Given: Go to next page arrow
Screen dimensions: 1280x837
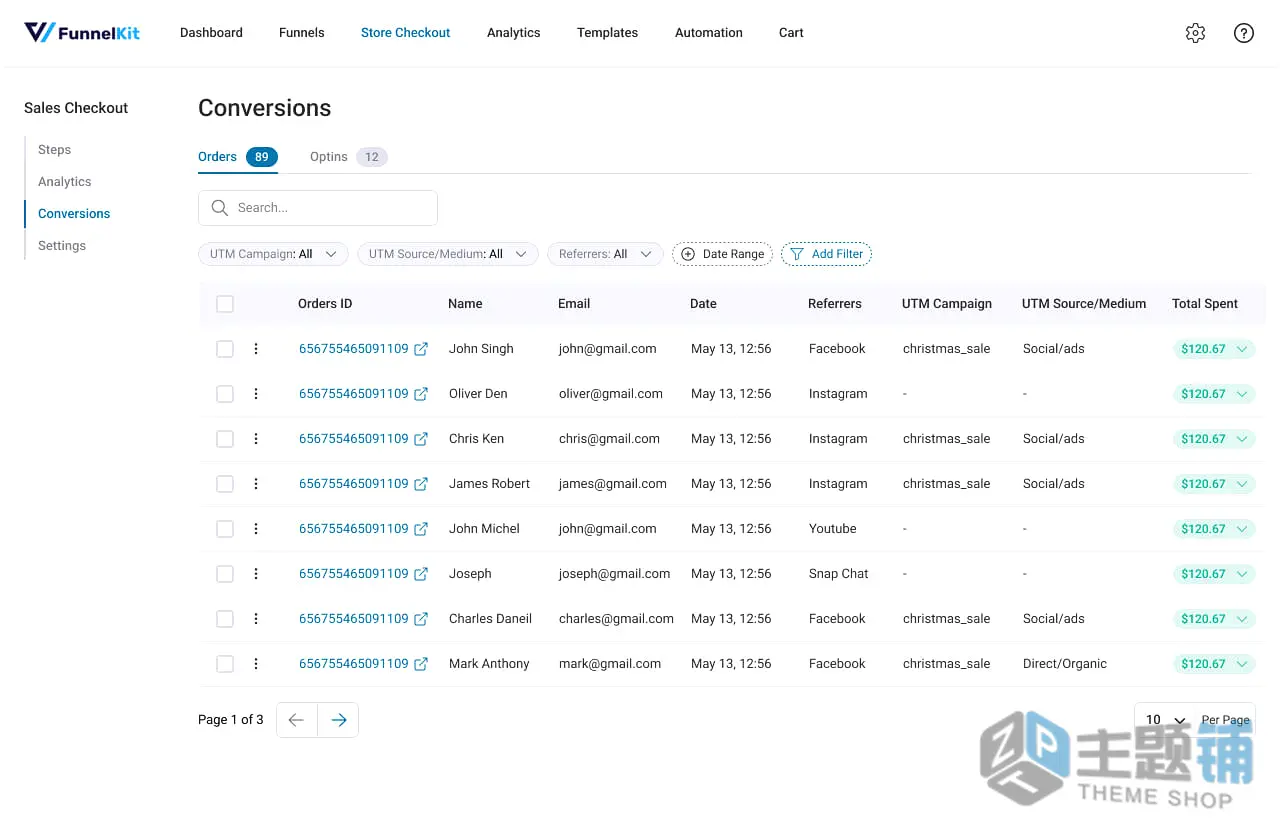Looking at the screenshot, I should pyautogui.click(x=338, y=720).
